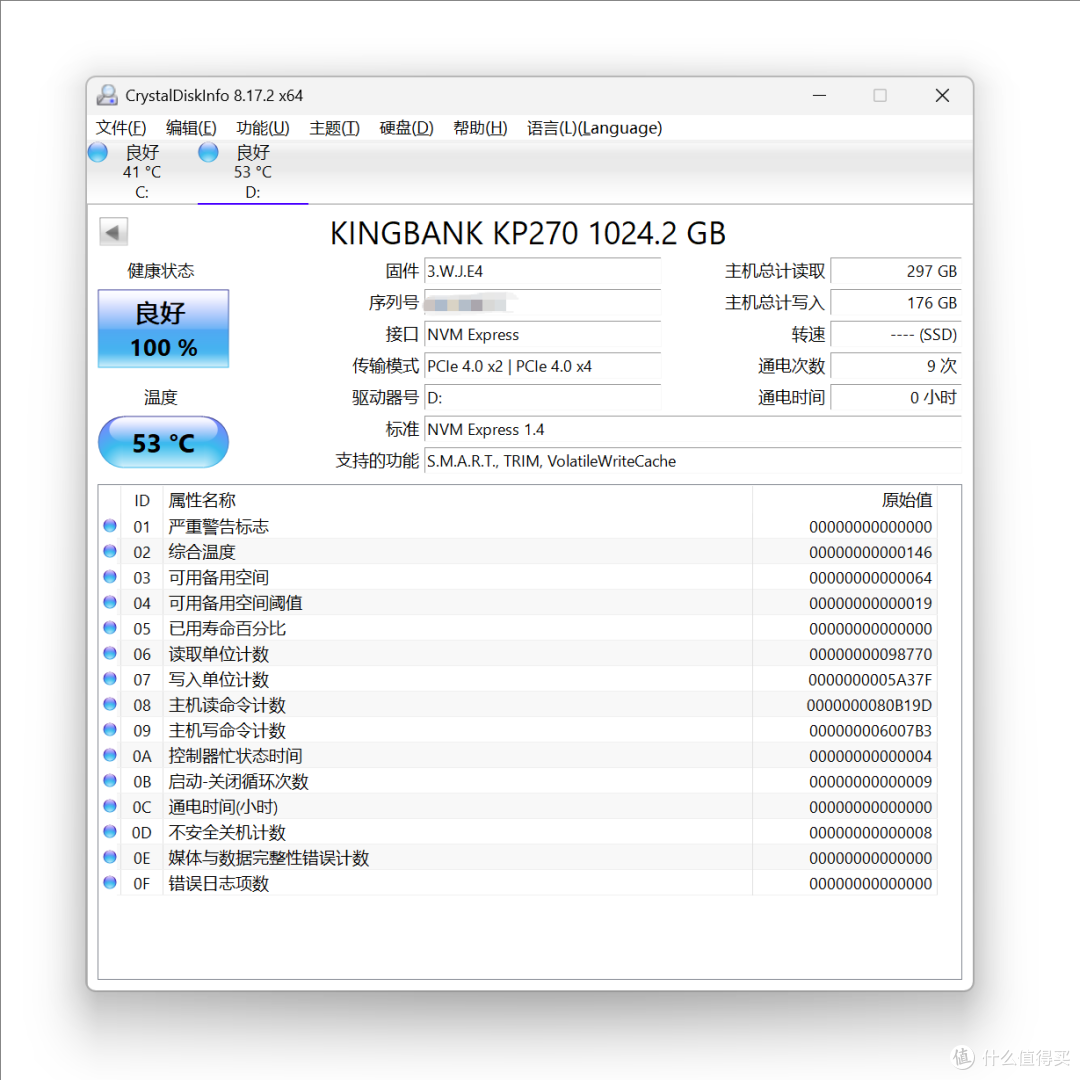Open the 编辑(E) menu
The width and height of the screenshot is (1080, 1080).
pyautogui.click(x=191, y=128)
